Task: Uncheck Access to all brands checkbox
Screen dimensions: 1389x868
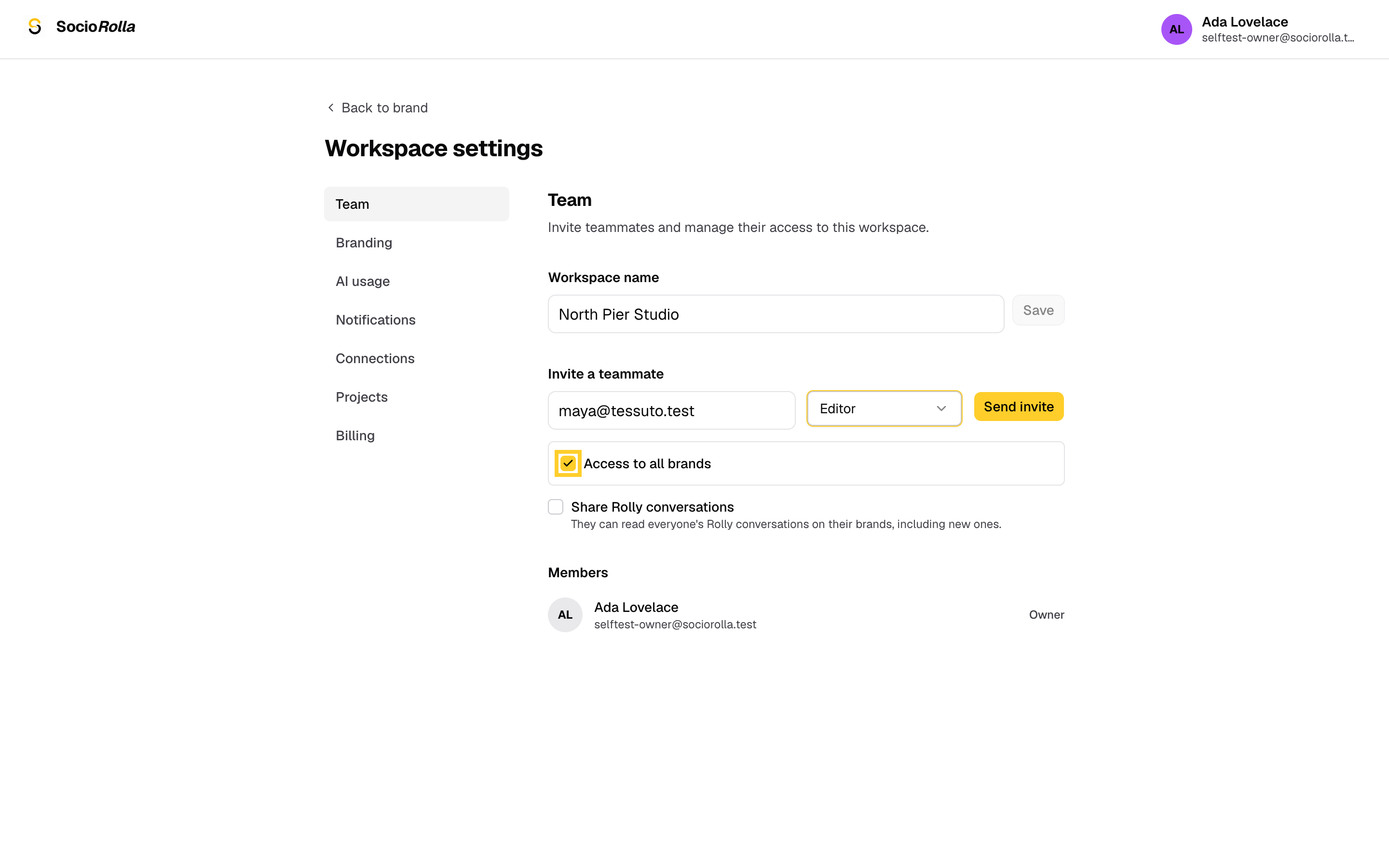Action: (568, 463)
